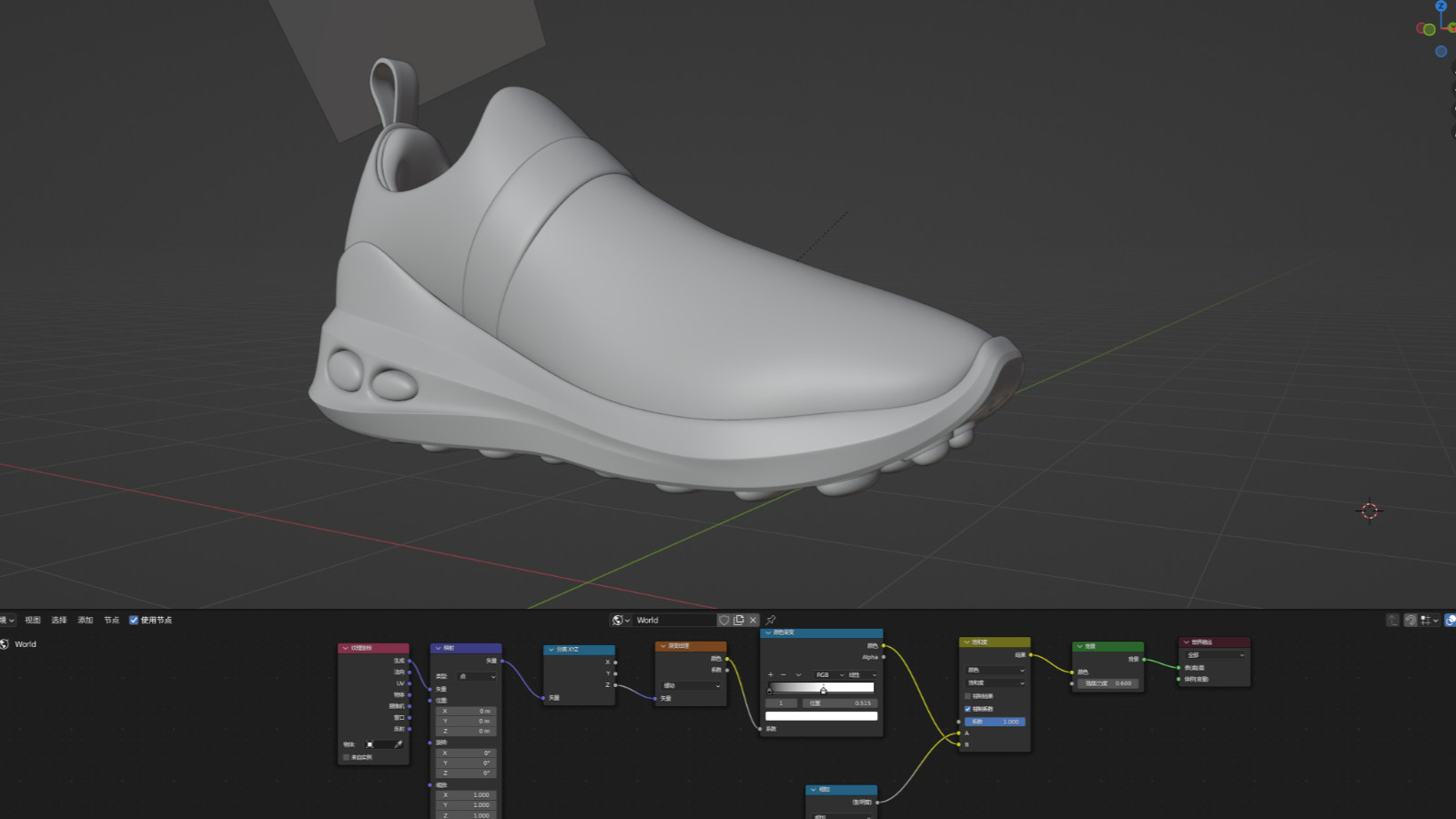Image resolution: width=1456 pixels, height=819 pixels.
Task: Click the pin icon beside the World datablock
Action: pos(771,620)
